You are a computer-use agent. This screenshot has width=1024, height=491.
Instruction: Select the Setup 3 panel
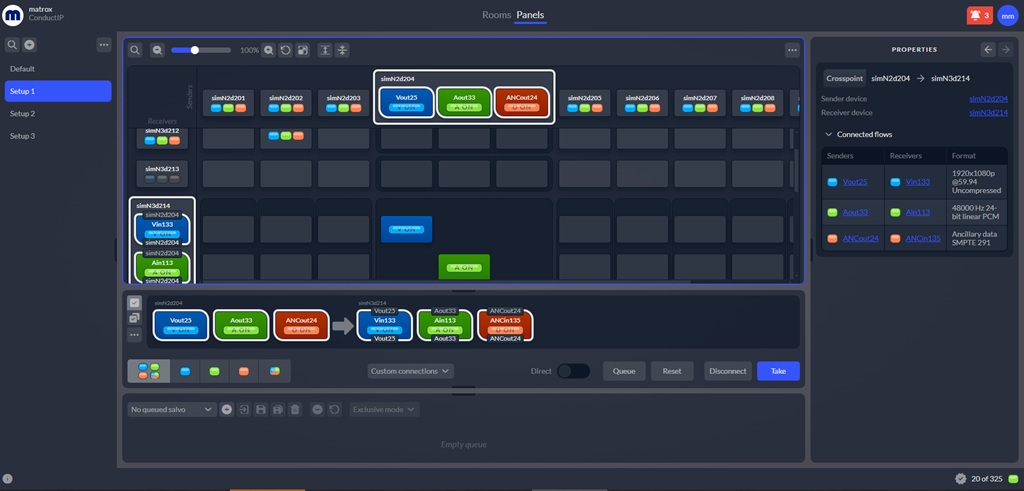tap(58, 136)
